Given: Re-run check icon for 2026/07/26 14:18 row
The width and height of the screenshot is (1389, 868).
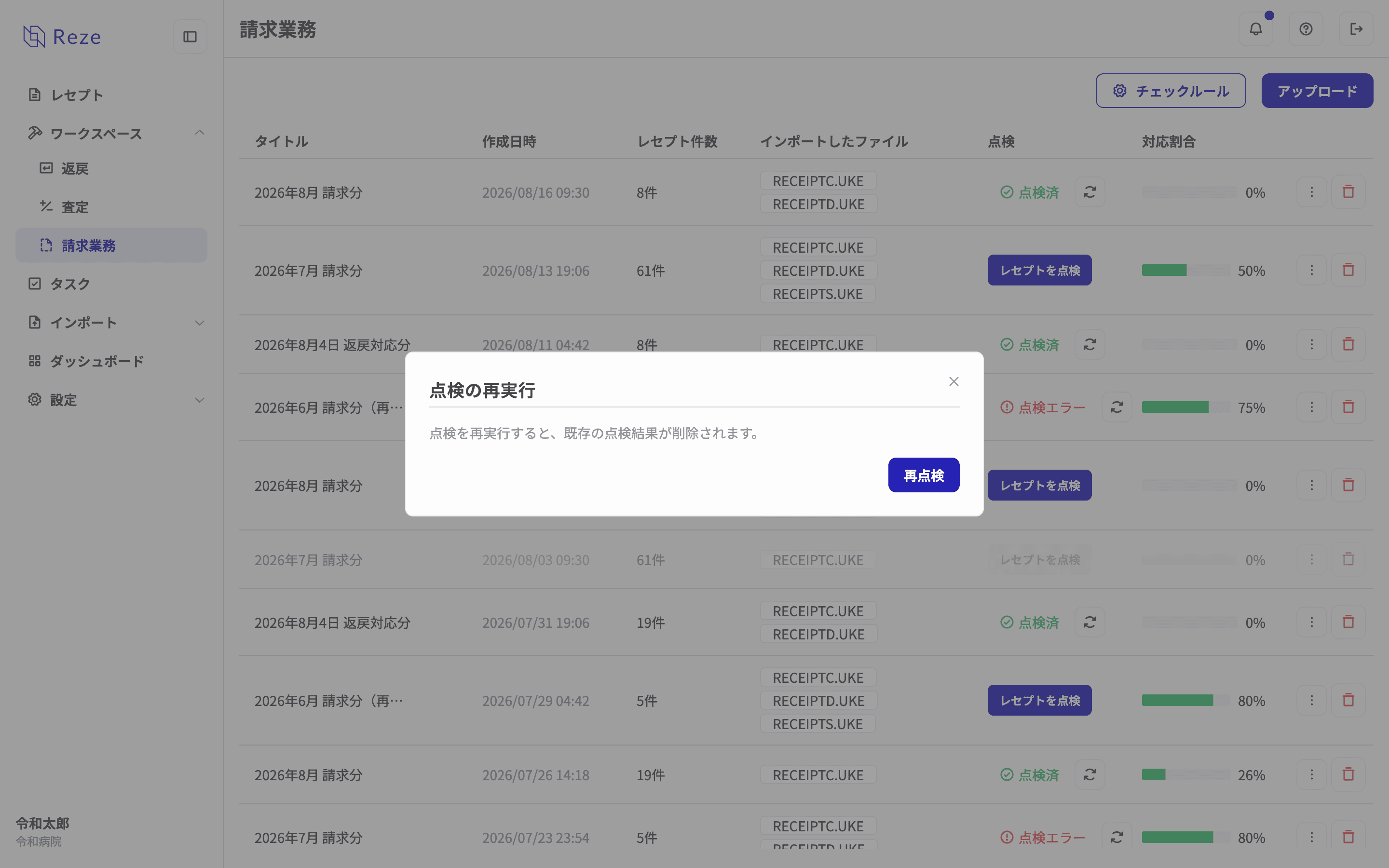Looking at the screenshot, I should (1089, 774).
